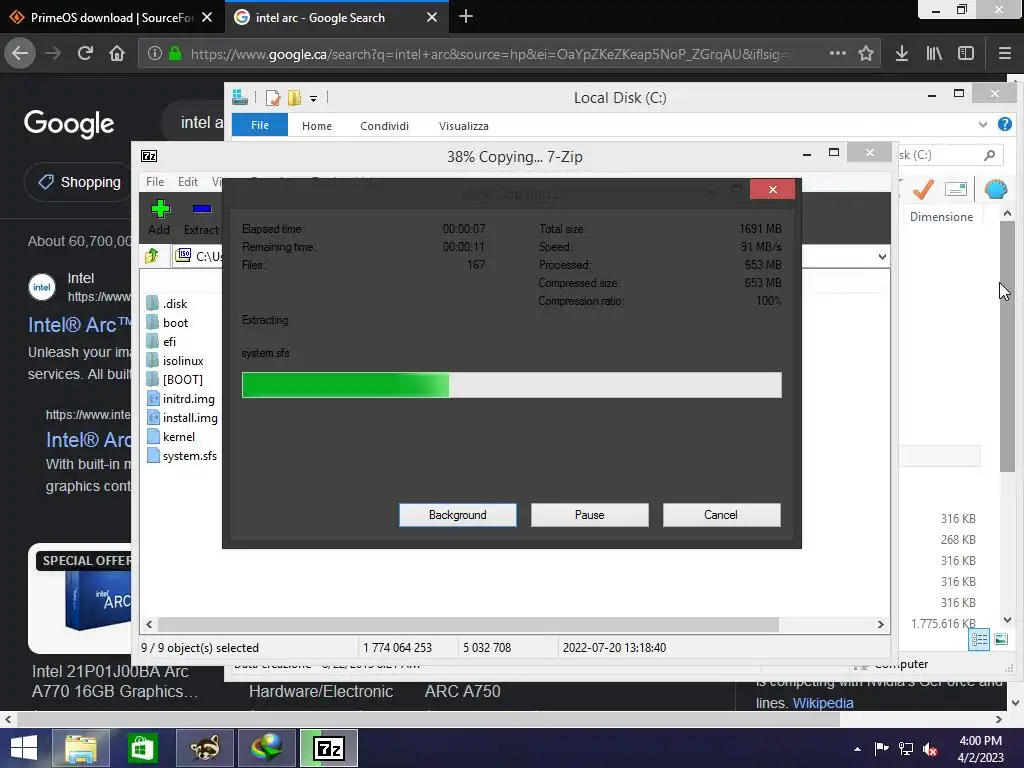Viewport: 1024px width, 768px height.
Task: Click the muted volume tray icon
Action: (x=930, y=749)
